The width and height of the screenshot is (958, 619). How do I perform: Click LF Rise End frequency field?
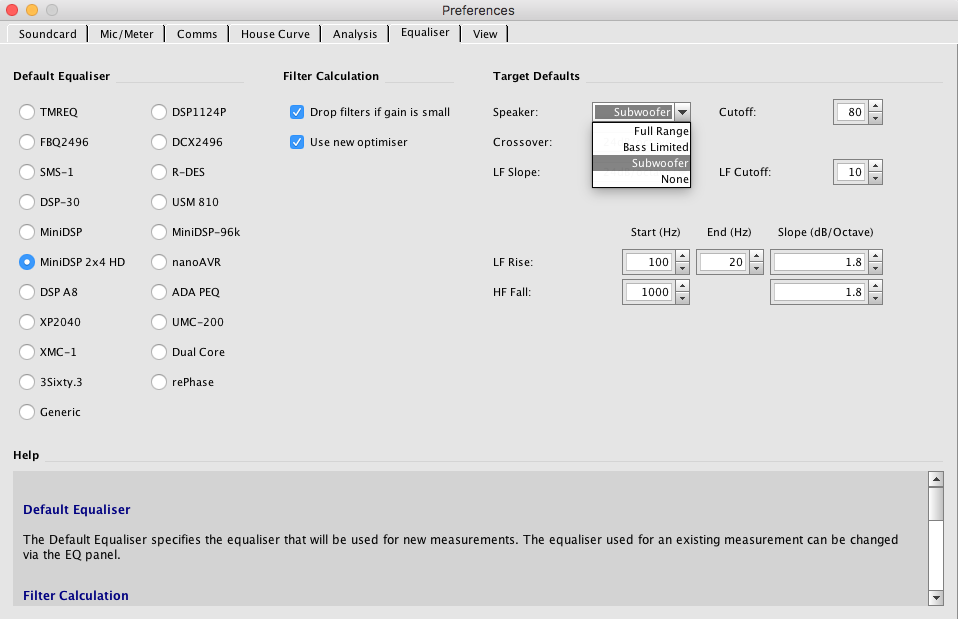tap(723, 262)
